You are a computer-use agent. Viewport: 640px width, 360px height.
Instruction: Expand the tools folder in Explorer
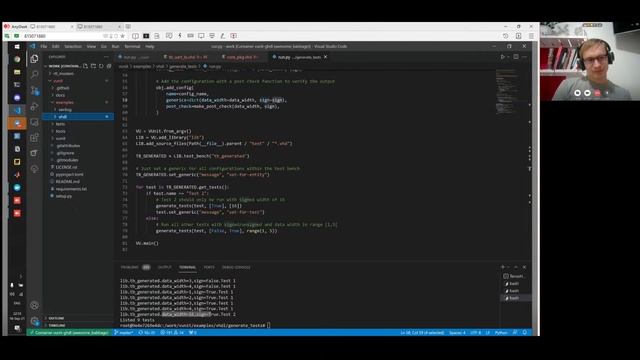(x=60, y=131)
